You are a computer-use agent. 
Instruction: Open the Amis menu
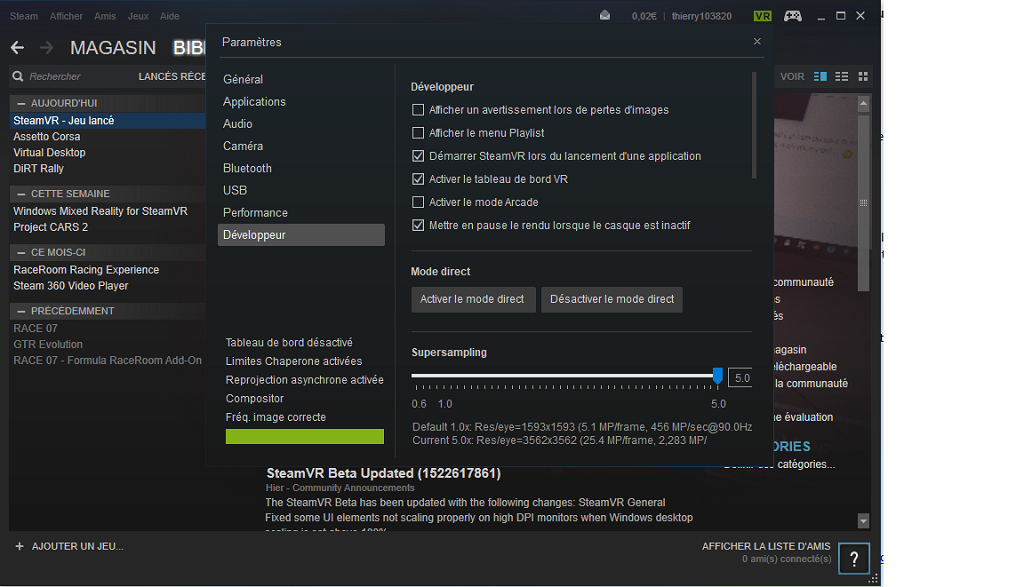[104, 16]
